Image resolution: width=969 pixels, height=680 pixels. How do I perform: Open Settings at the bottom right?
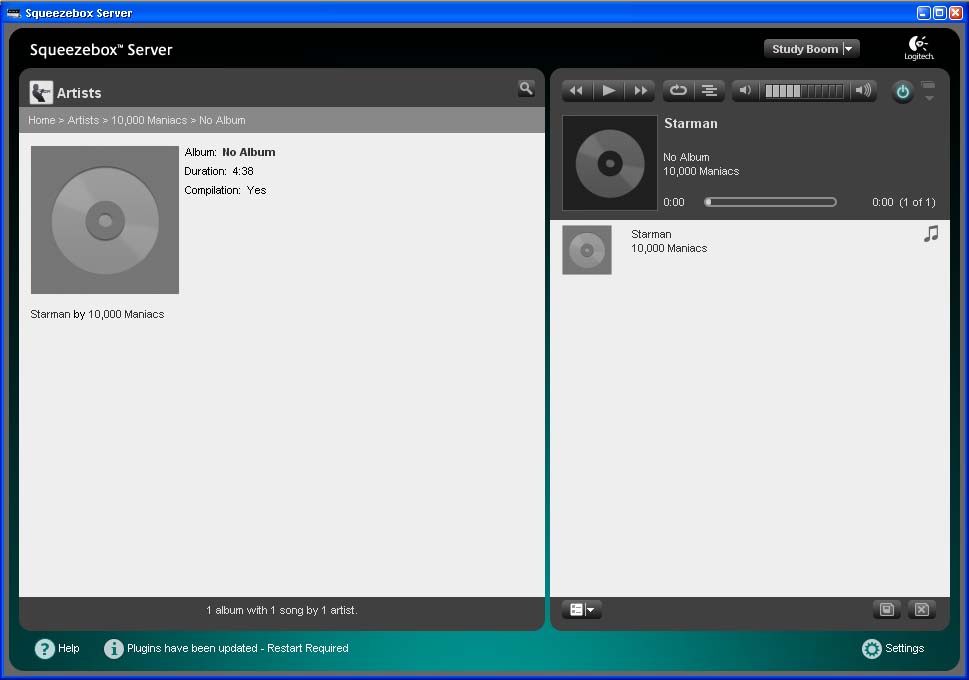pos(893,649)
